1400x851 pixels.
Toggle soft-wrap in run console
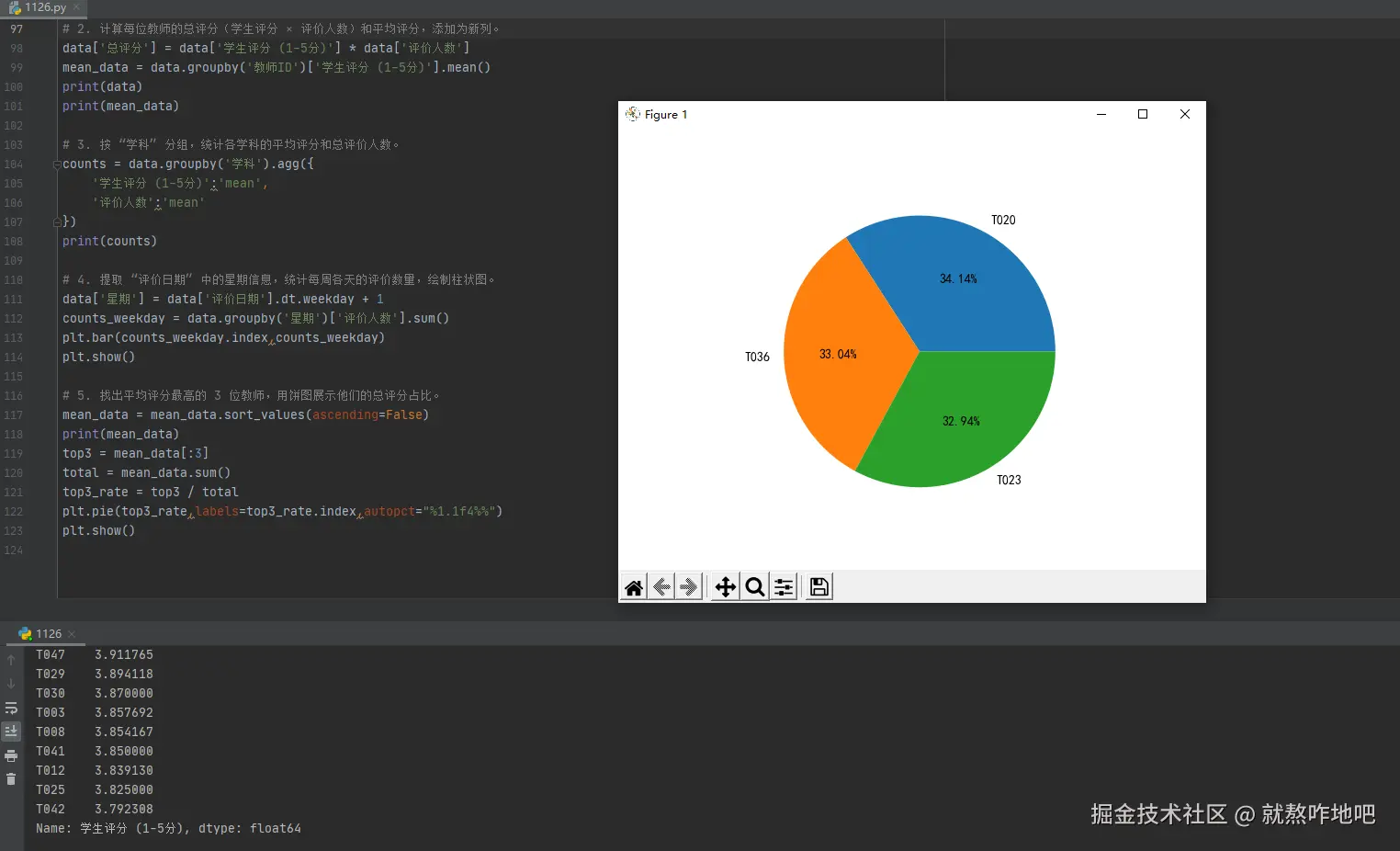coord(11,708)
